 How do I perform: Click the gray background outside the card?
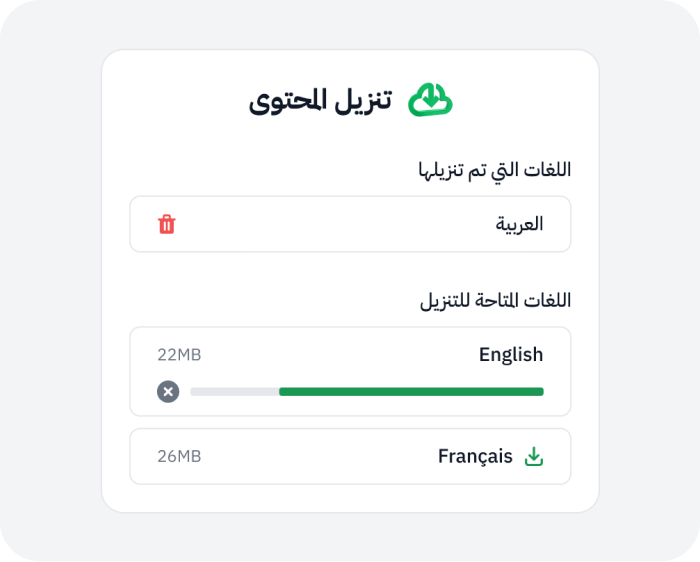point(50,280)
